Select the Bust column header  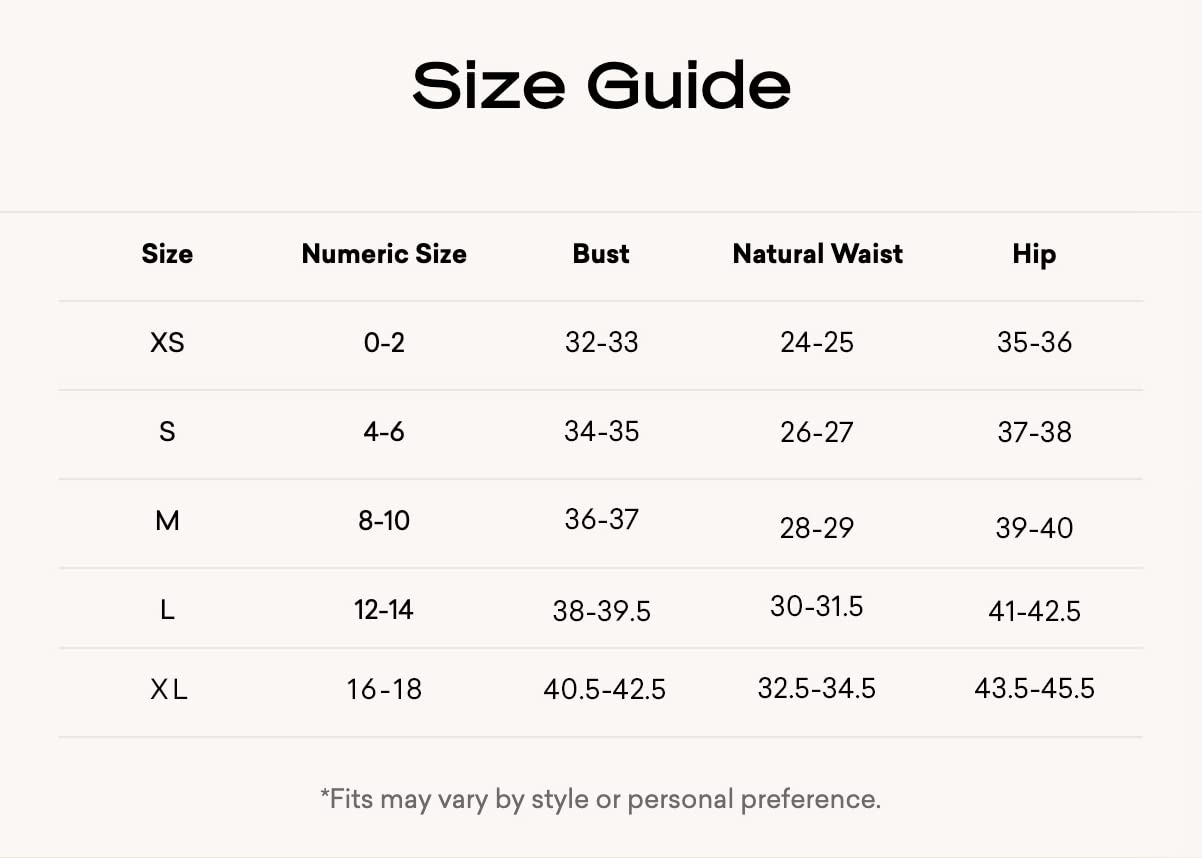tap(601, 254)
